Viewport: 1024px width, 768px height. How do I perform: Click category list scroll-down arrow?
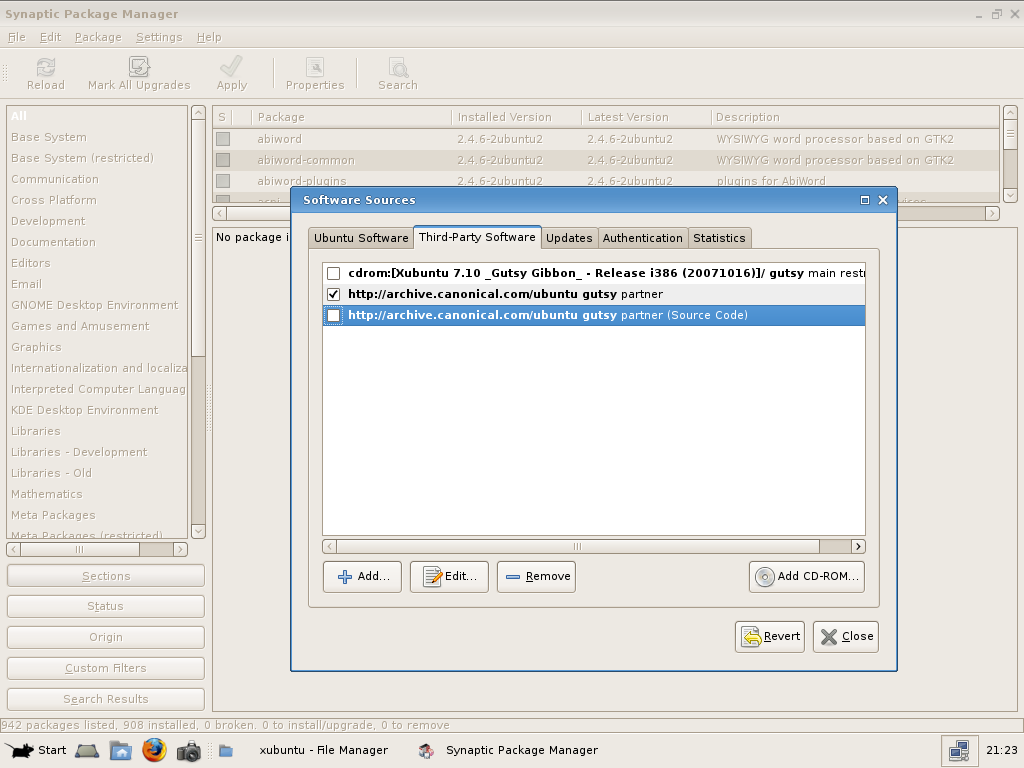click(199, 531)
